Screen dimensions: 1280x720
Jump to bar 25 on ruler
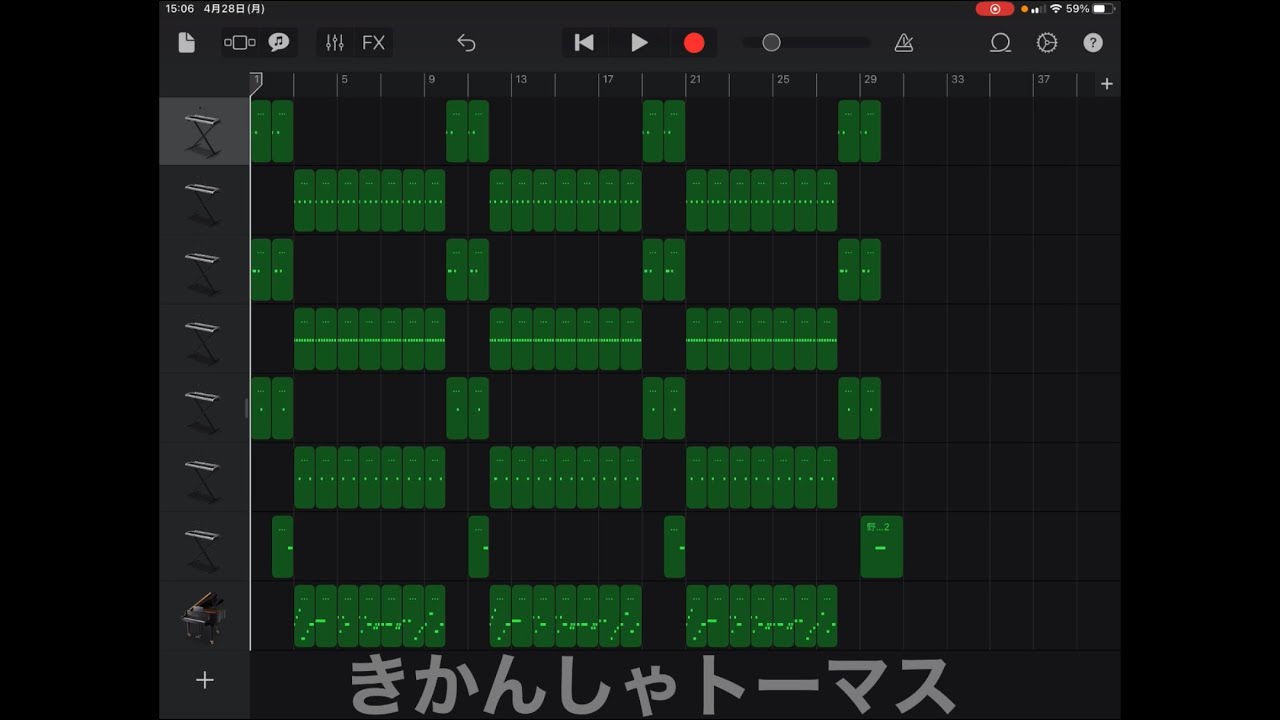[782, 79]
